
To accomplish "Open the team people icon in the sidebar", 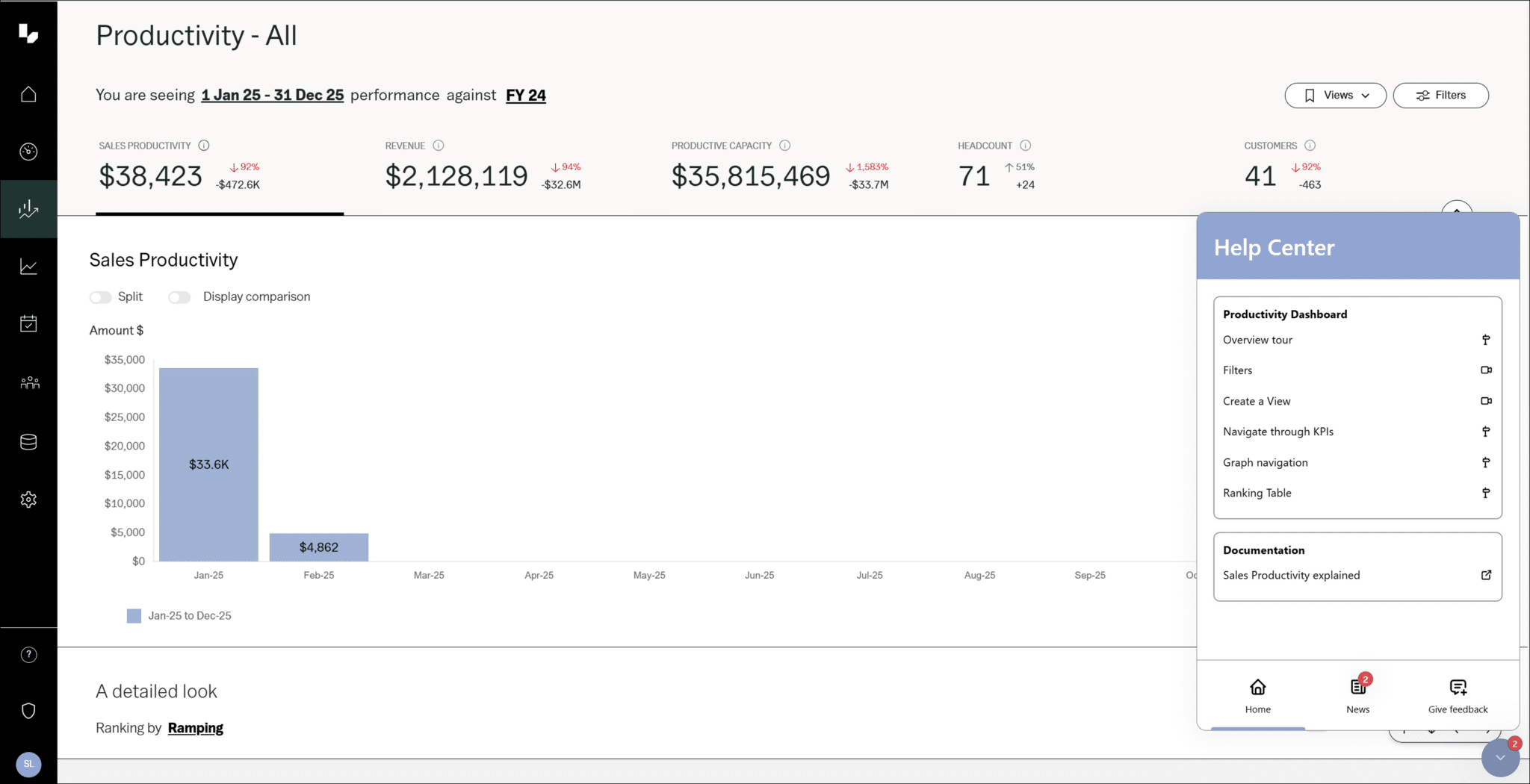I will 28,382.
